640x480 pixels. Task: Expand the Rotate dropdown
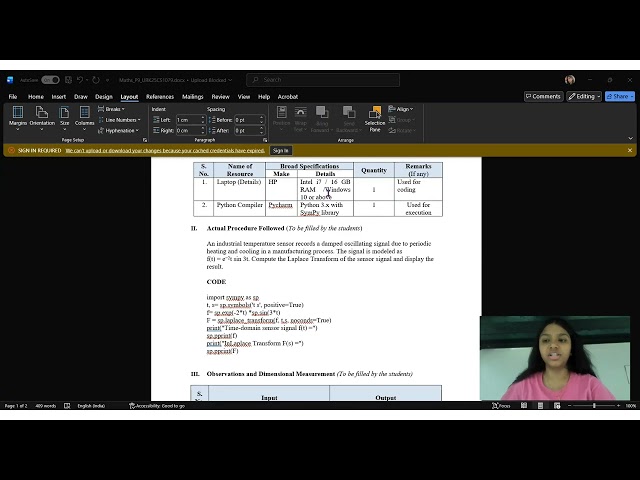(x=402, y=131)
